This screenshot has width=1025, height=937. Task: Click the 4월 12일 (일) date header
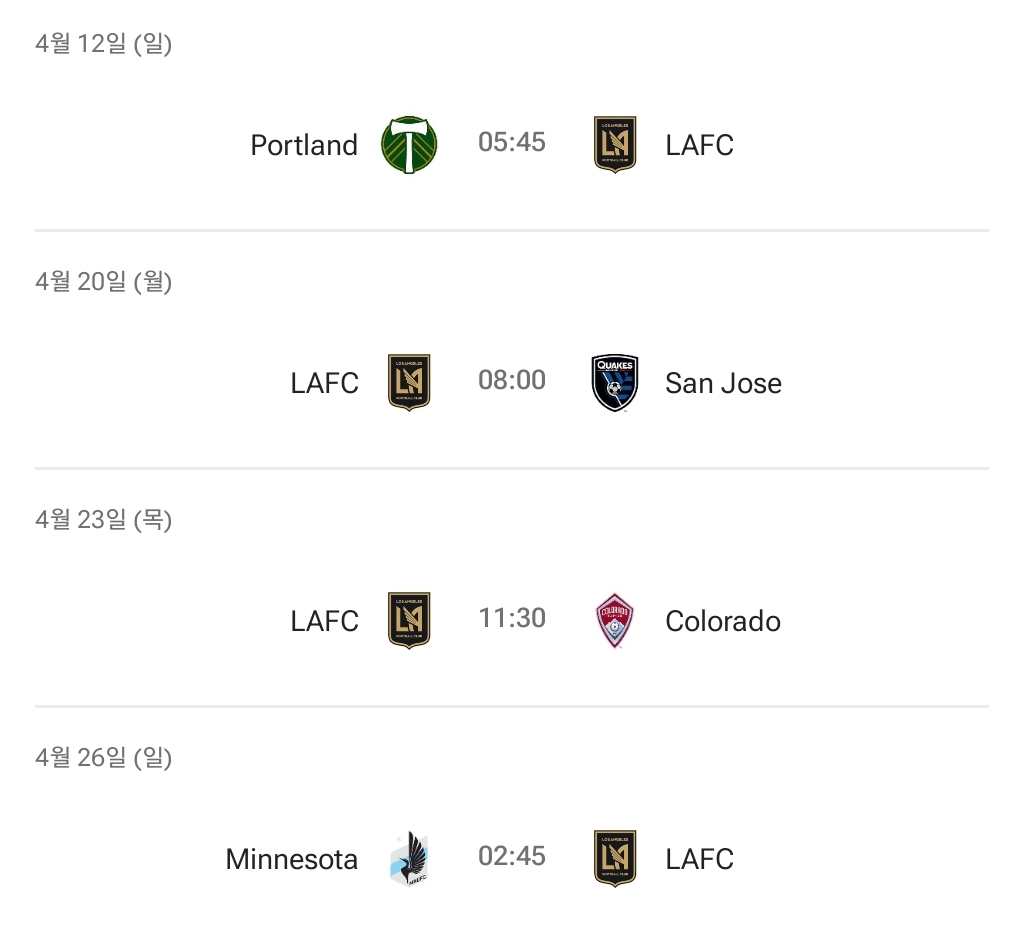click(x=104, y=44)
